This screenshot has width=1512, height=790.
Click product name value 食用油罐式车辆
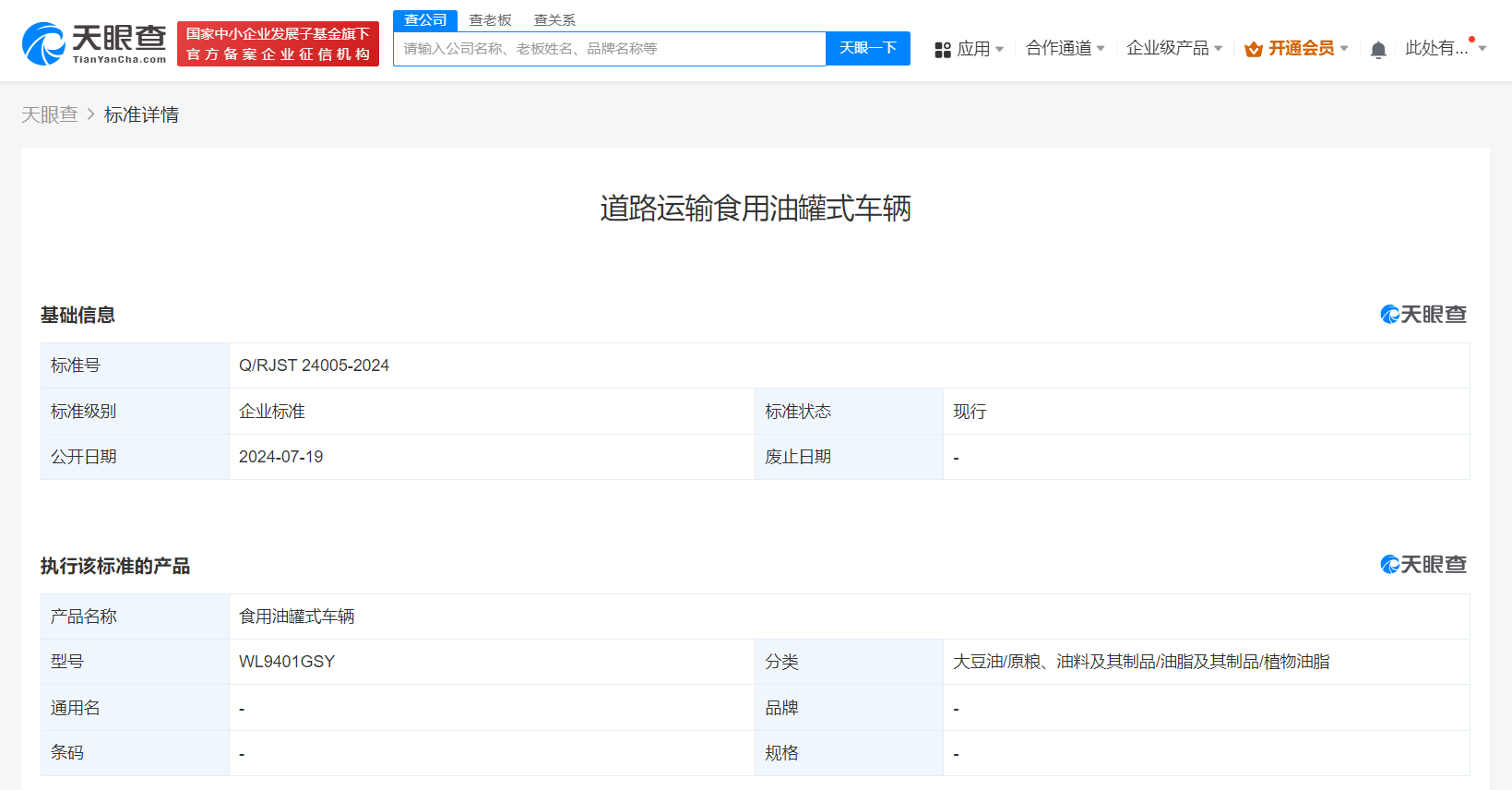[297, 616]
